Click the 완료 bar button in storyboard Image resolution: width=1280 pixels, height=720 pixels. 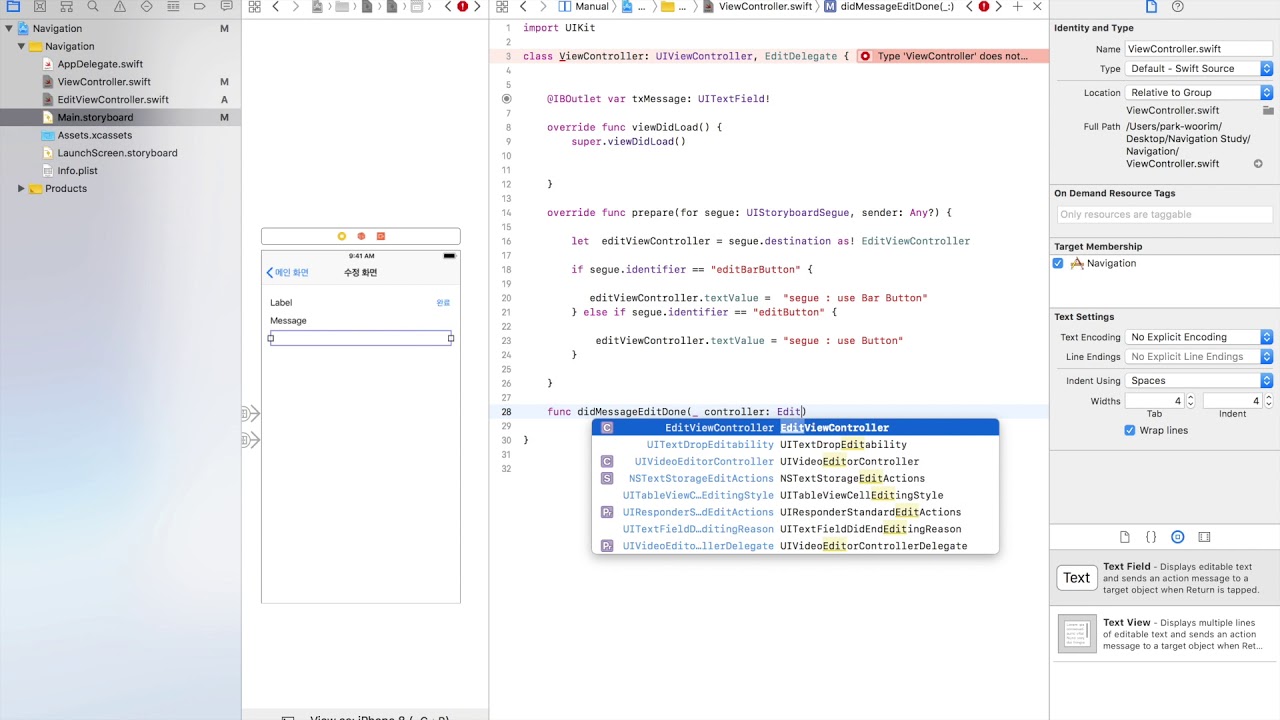click(x=443, y=302)
